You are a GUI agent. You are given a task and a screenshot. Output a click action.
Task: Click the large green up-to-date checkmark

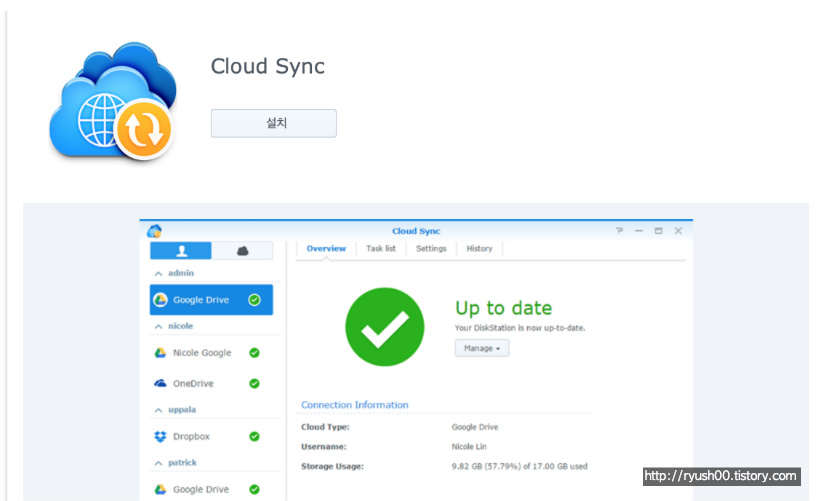[x=384, y=327]
